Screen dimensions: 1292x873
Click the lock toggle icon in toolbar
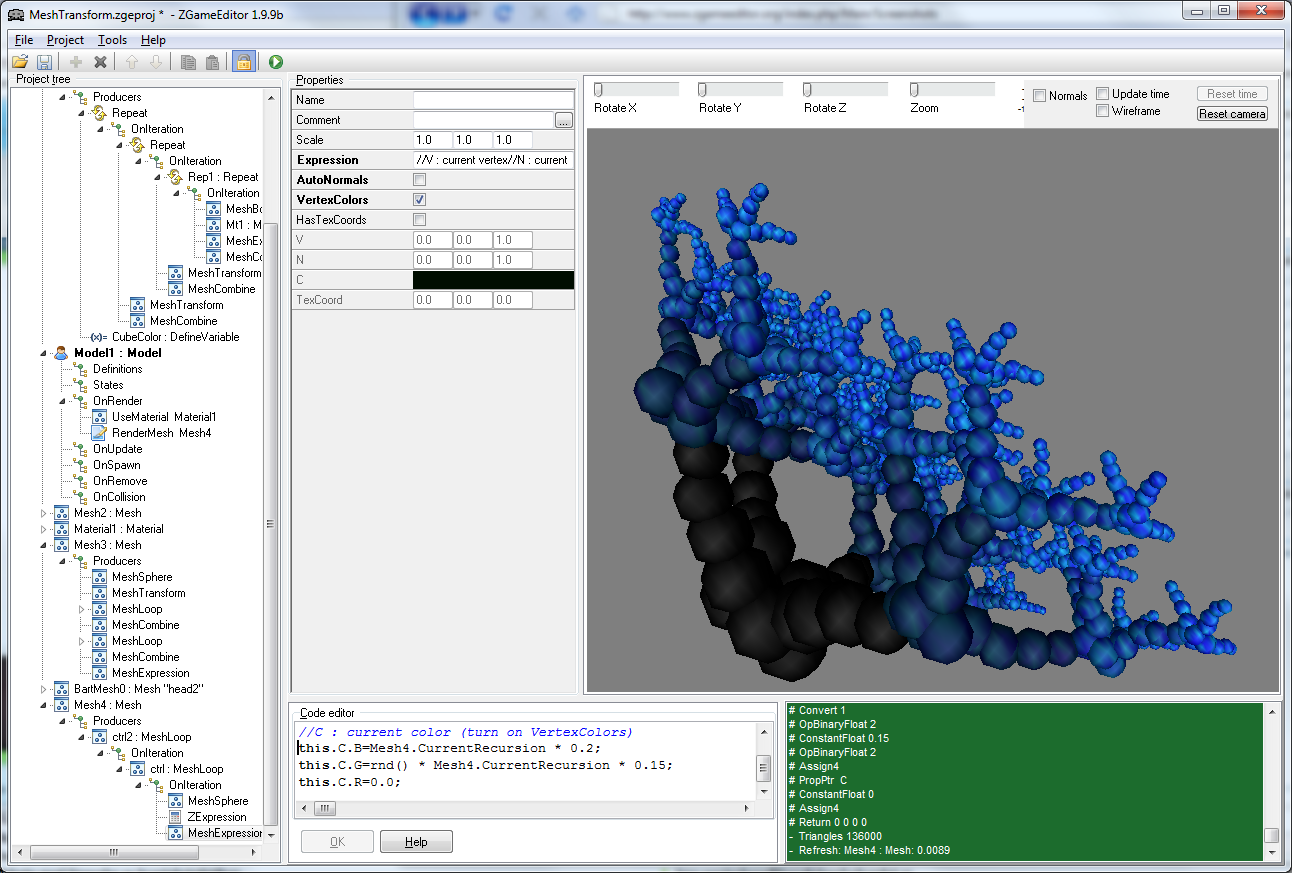point(242,62)
